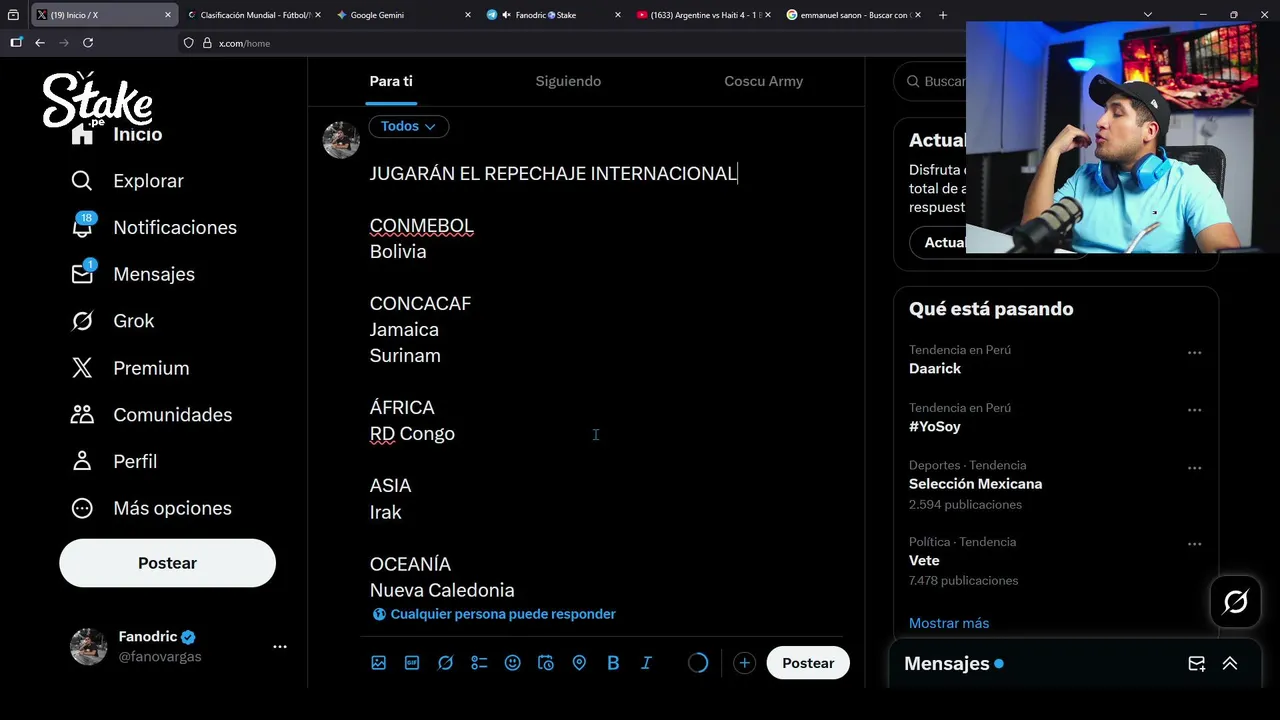The height and width of the screenshot is (720, 1280).
Task: Add a GIF to the post
Action: click(x=412, y=663)
